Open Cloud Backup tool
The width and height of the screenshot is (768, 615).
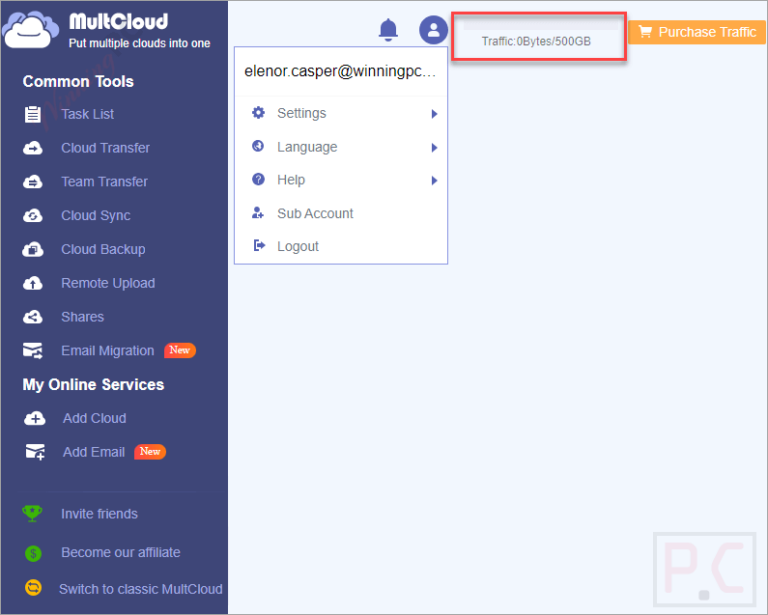coord(103,249)
